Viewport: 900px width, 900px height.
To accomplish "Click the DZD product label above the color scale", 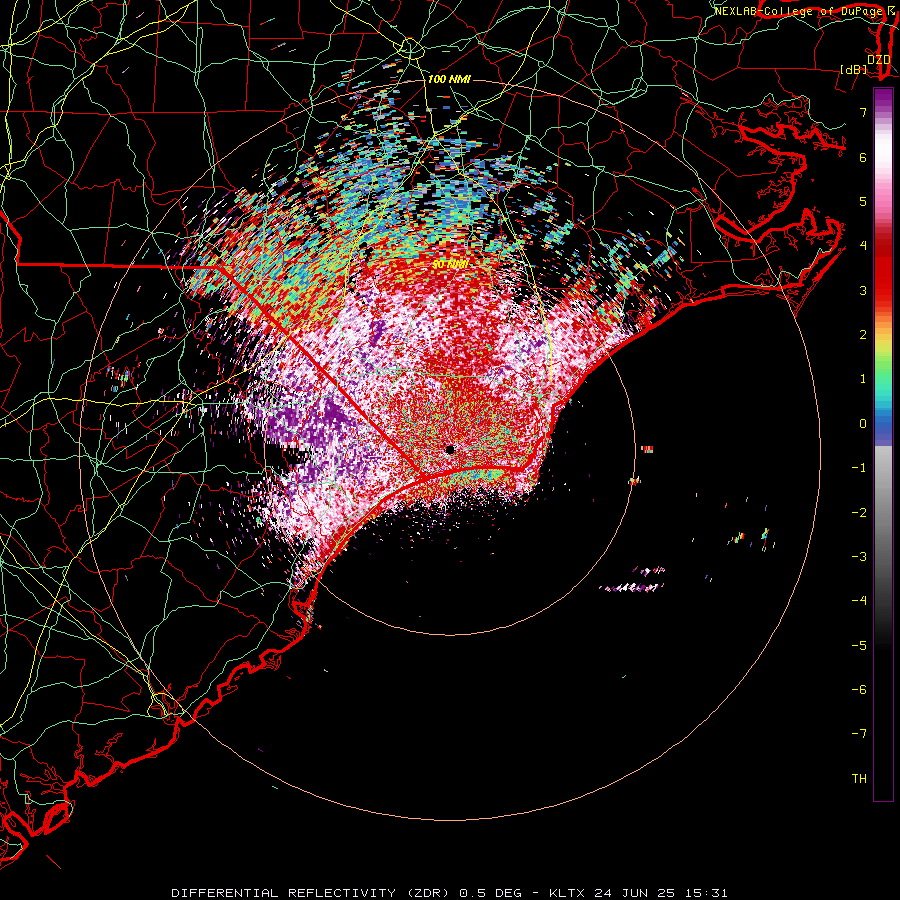I will click(878, 60).
